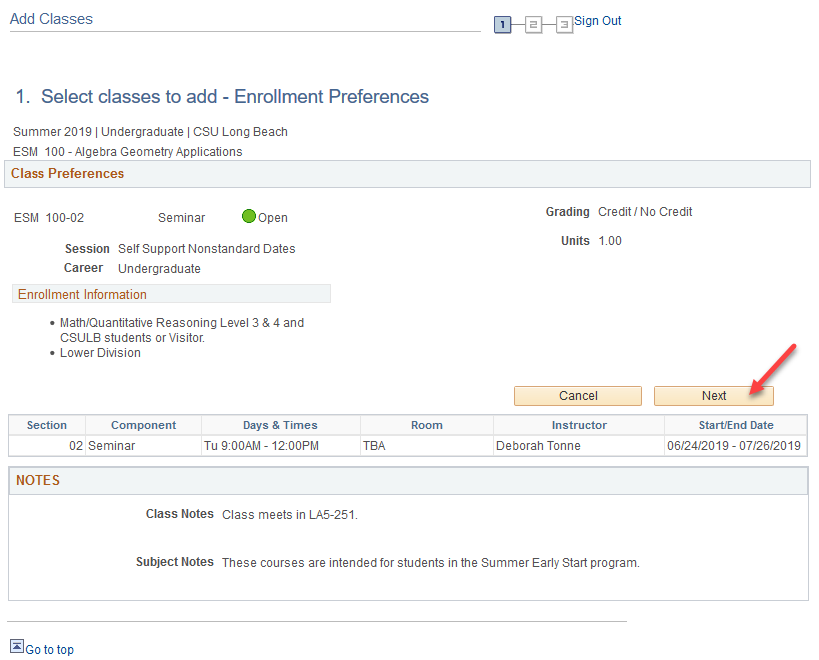Click Math/Quantitative Reasoning Level 3 & 4 bullet
819x660 pixels.
pos(182,330)
